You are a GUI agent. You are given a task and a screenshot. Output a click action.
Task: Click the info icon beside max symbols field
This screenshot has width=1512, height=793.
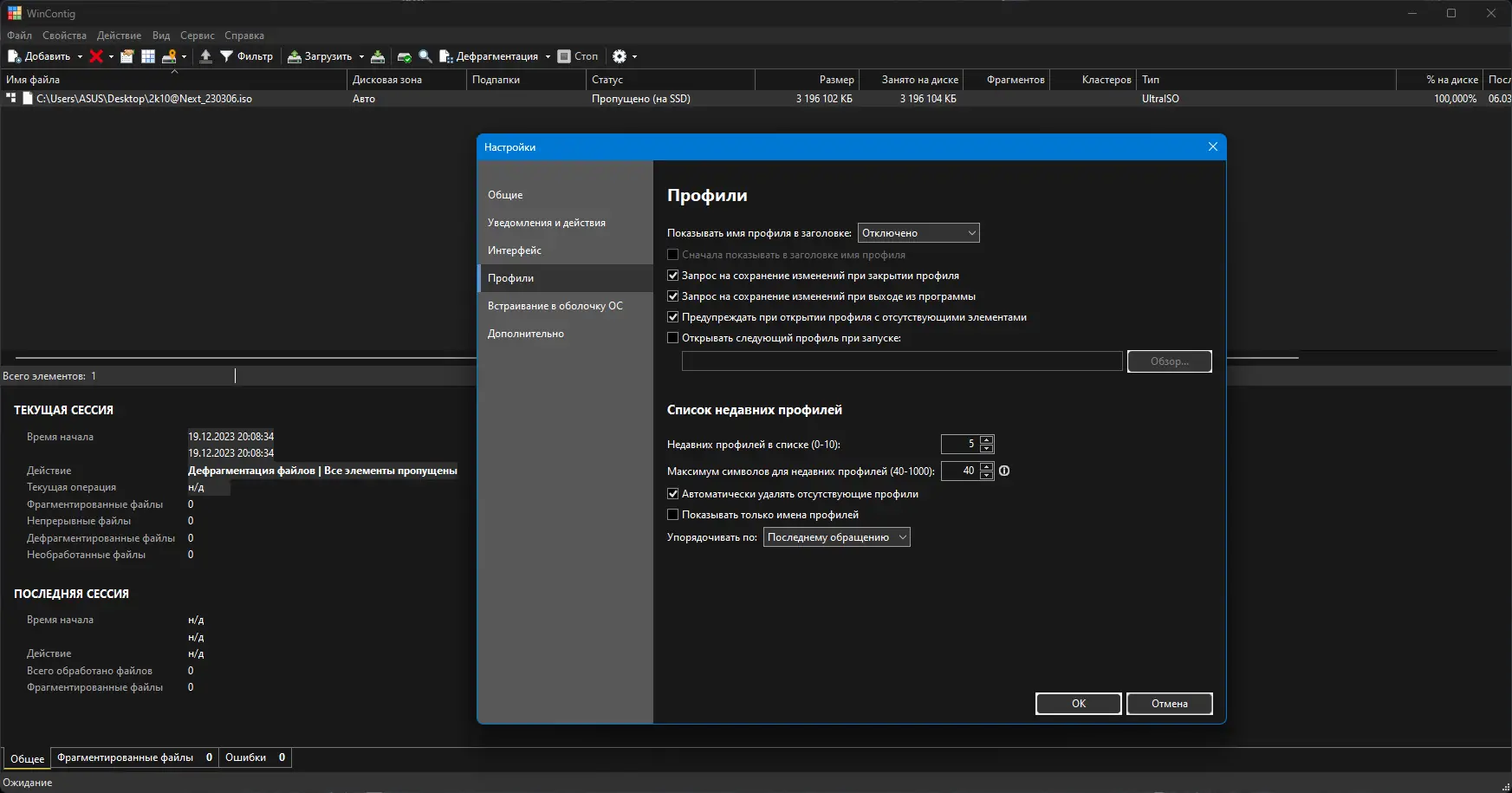click(x=1004, y=471)
